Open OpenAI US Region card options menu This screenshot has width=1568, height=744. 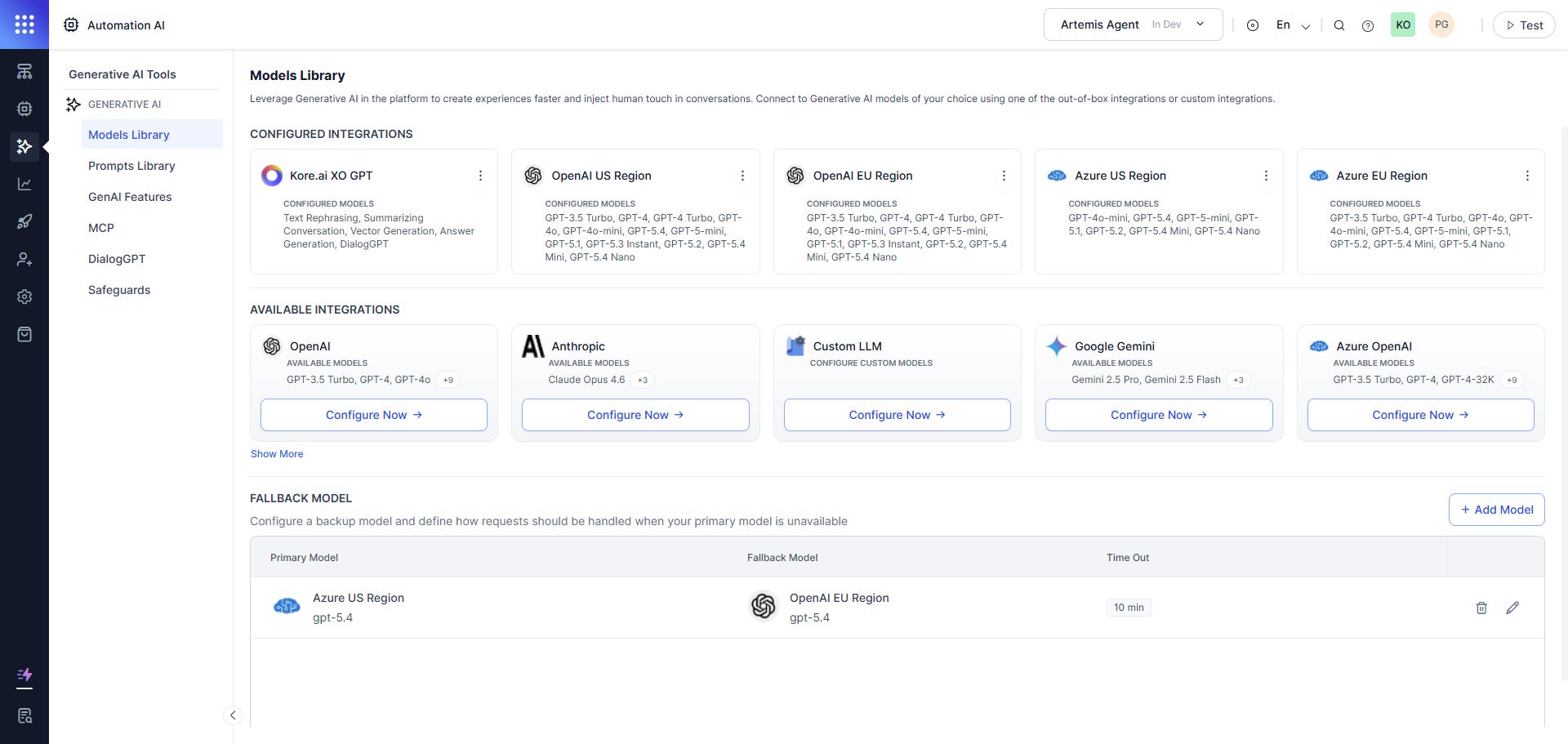(x=742, y=176)
